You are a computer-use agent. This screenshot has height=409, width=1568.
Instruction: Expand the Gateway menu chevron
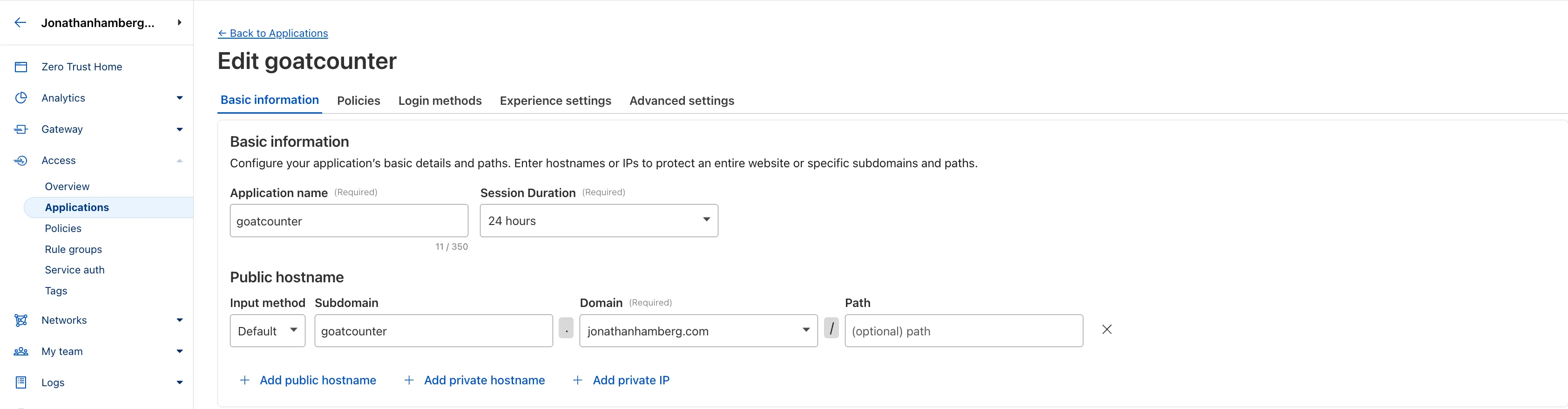180,129
